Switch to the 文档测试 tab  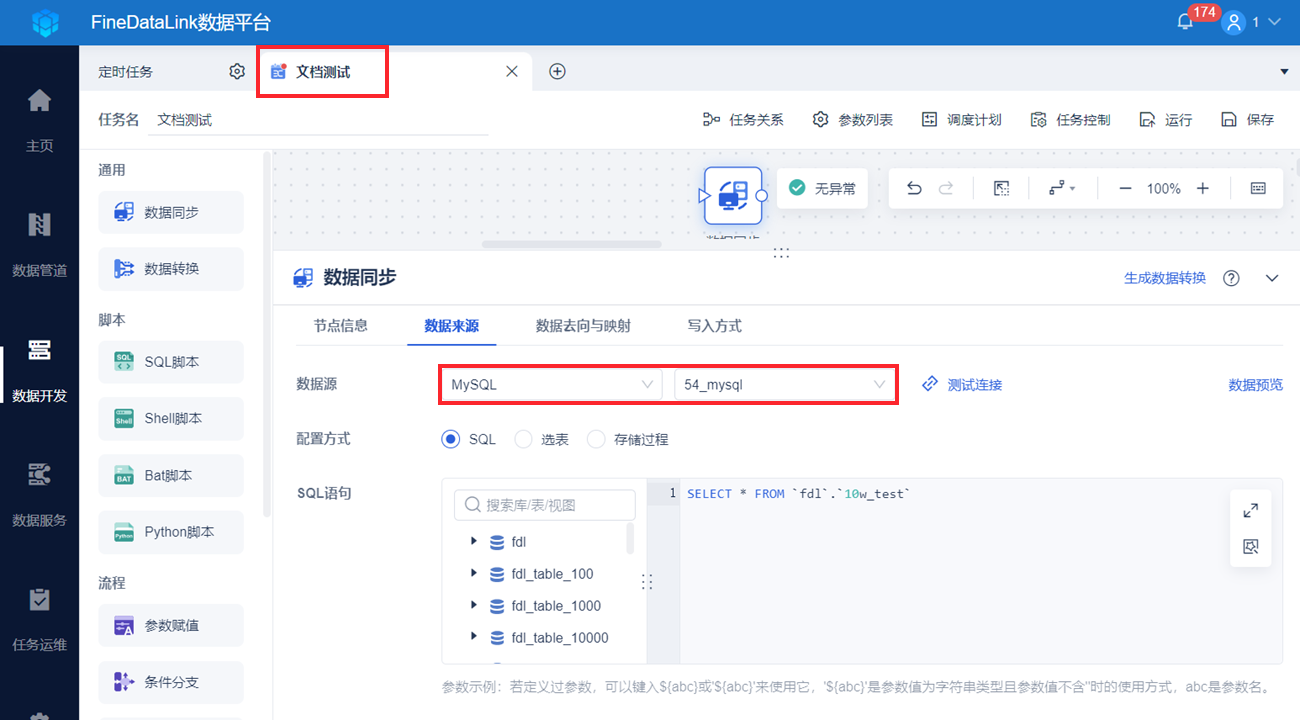[323, 72]
